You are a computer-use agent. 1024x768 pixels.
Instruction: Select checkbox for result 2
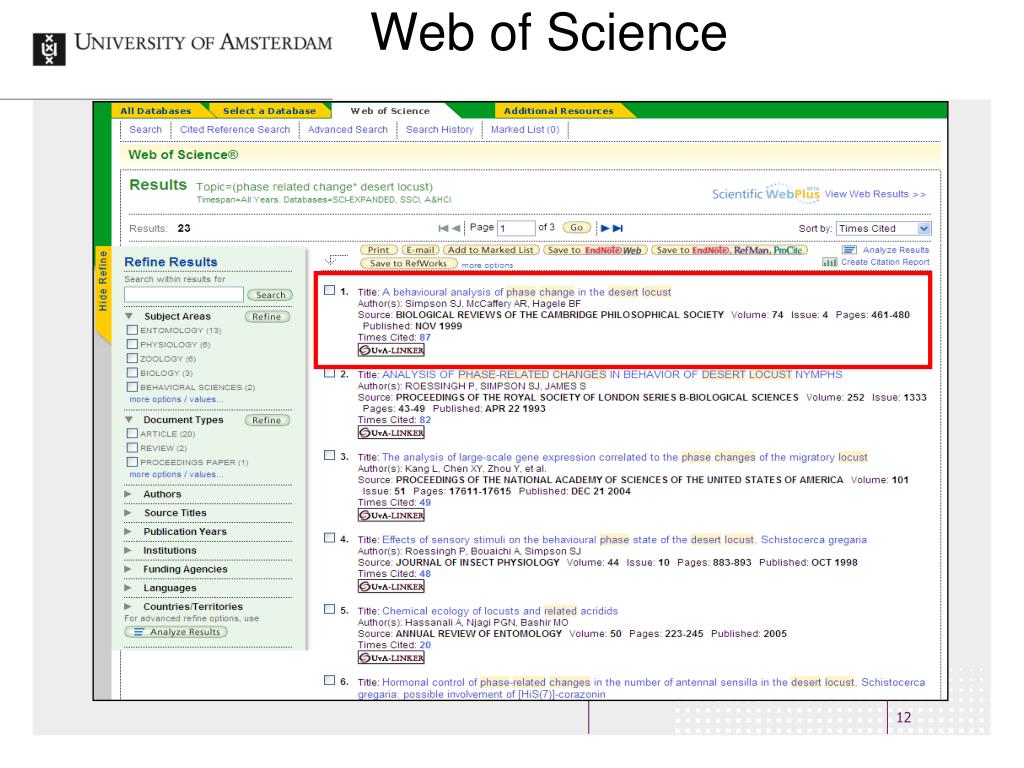(x=330, y=373)
